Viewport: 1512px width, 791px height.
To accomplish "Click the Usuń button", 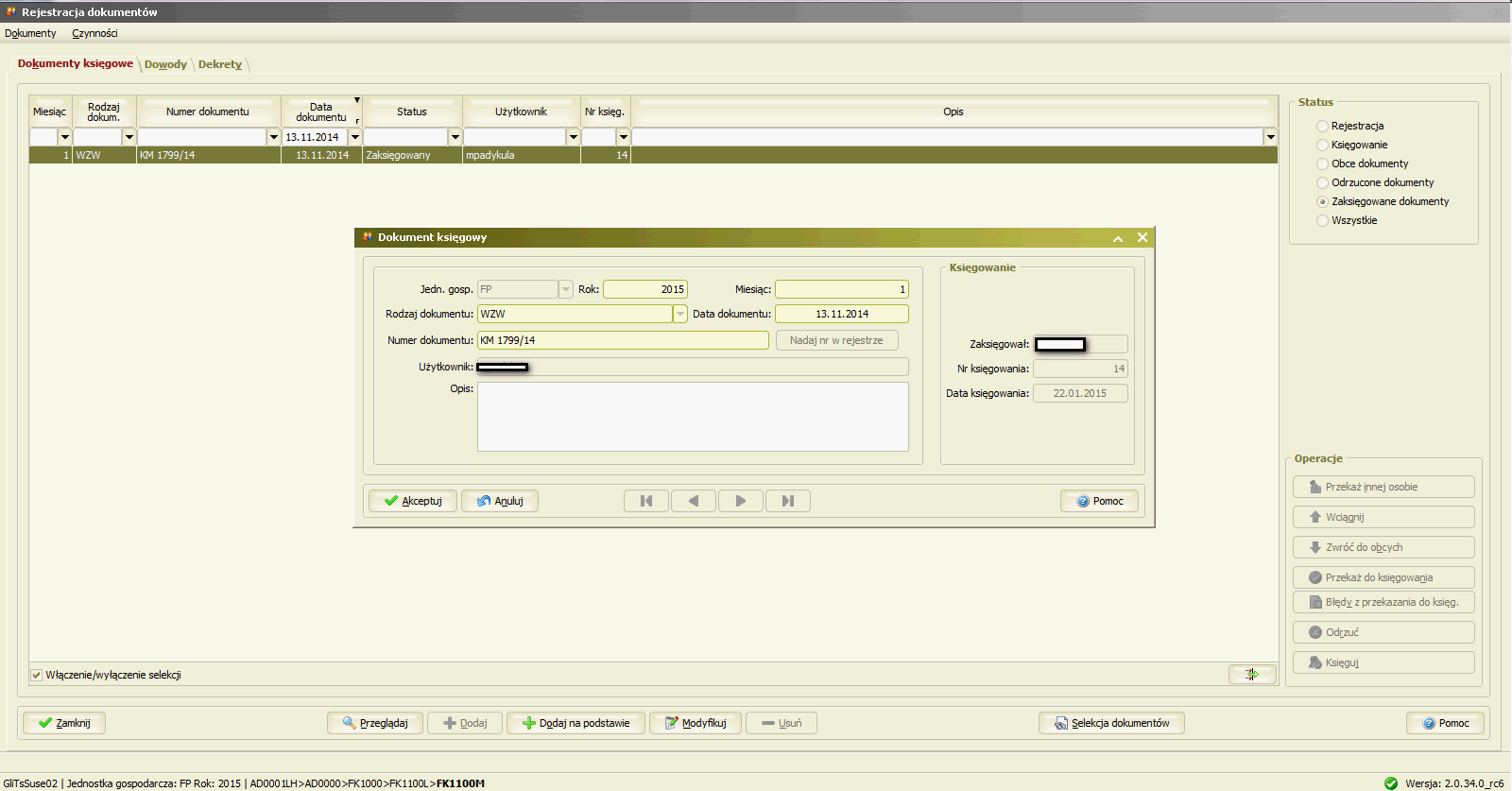I will coord(782,723).
